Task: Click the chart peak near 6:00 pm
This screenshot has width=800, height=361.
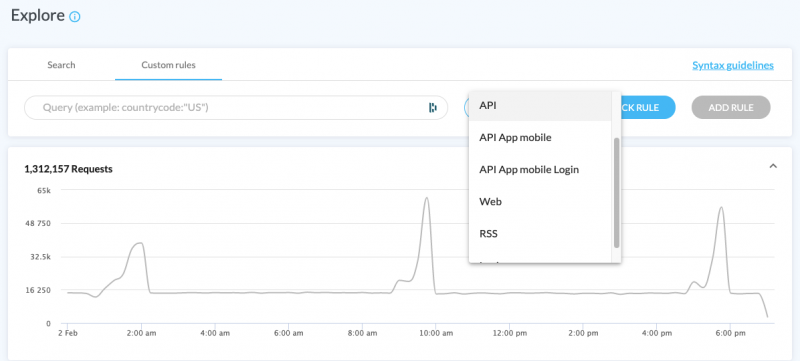Action: (x=721, y=208)
